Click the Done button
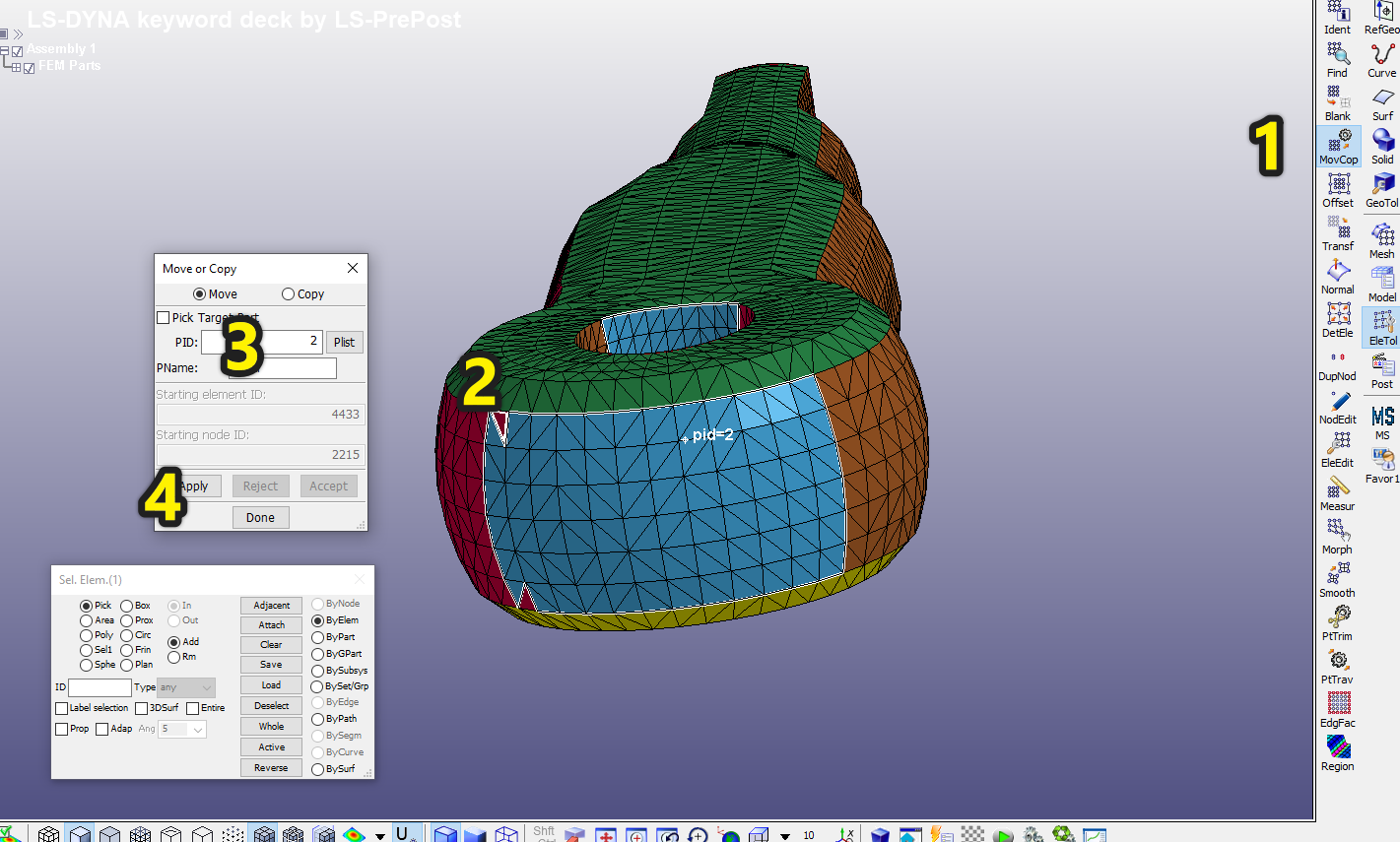This screenshot has height=842, width=1400. [x=260, y=518]
